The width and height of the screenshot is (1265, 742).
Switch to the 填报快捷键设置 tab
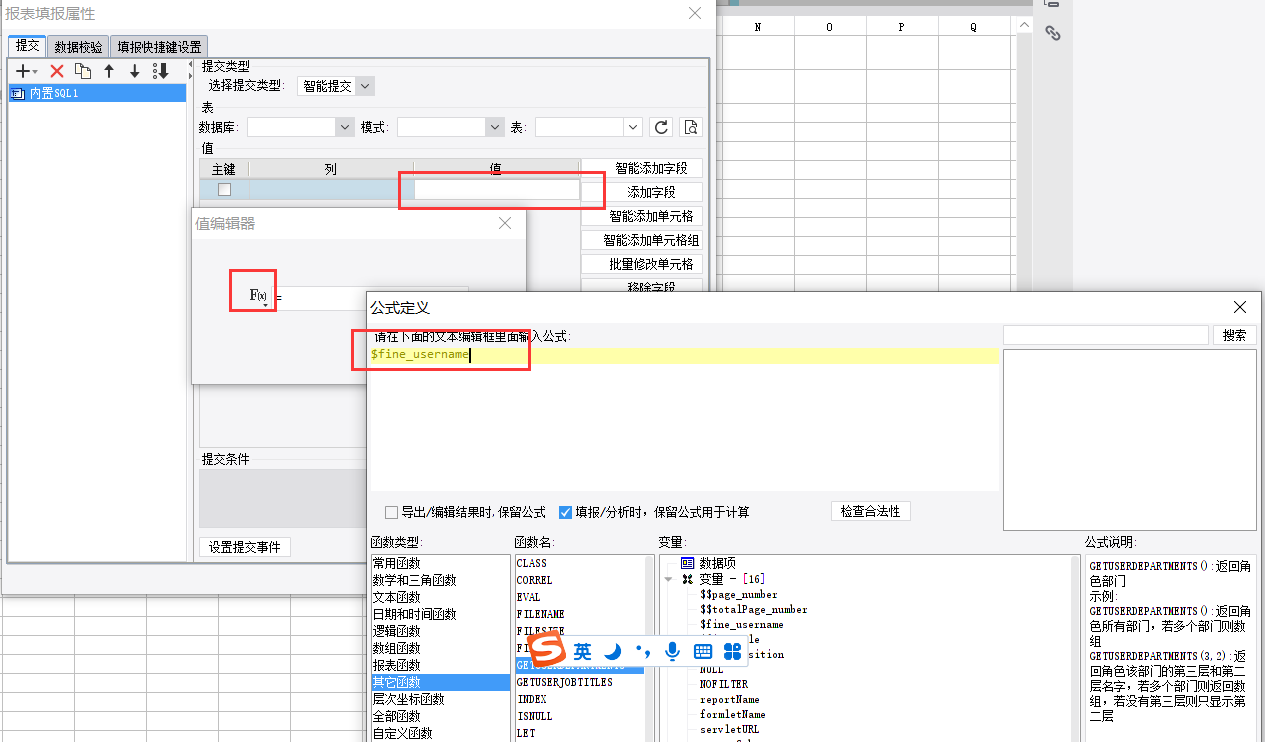click(159, 47)
